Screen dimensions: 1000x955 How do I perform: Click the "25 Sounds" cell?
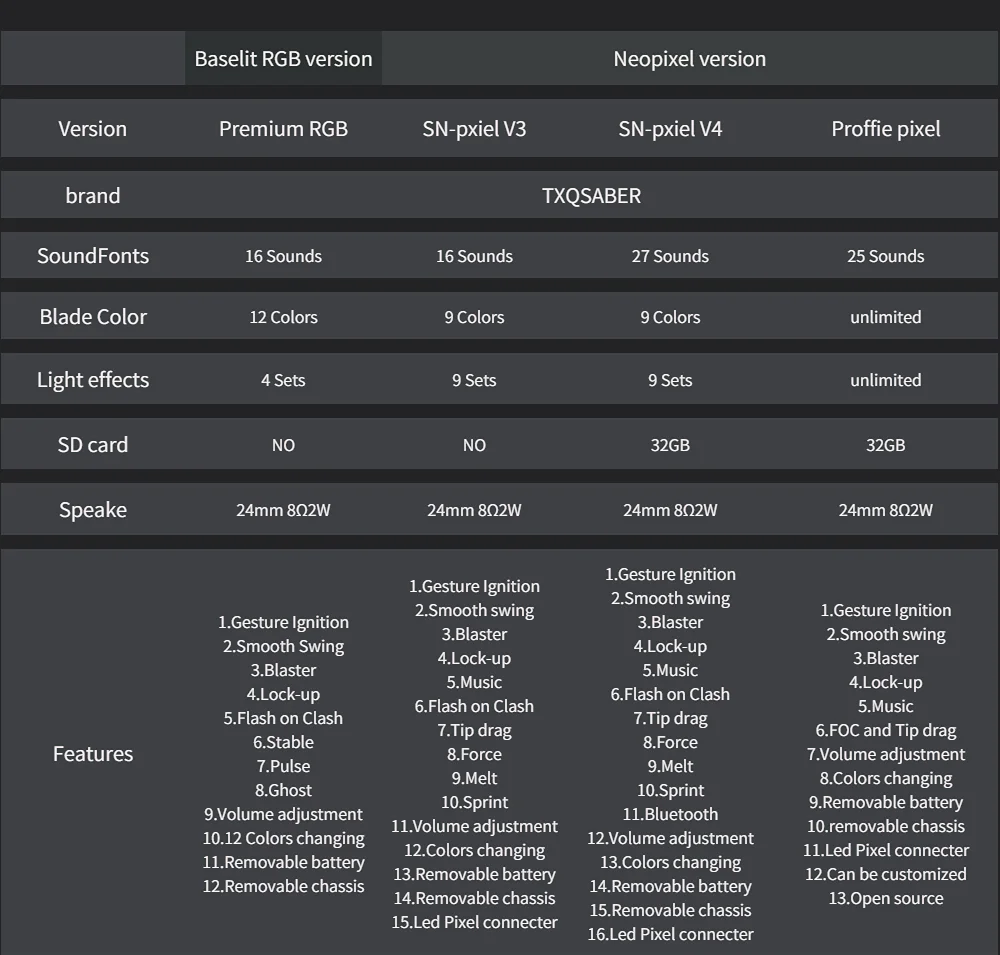point(885,256)
